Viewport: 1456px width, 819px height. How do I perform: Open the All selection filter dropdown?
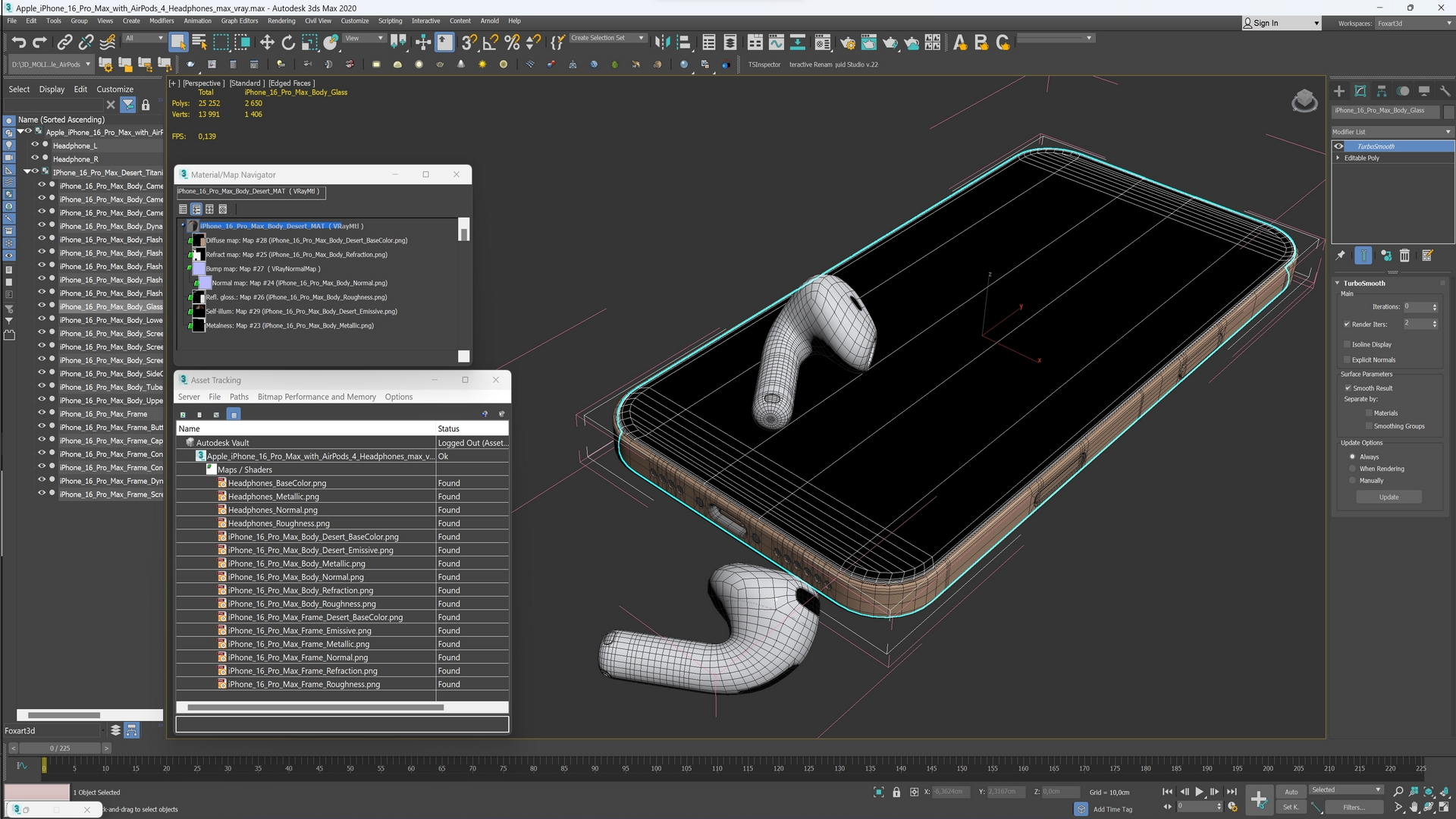(144, 38)
